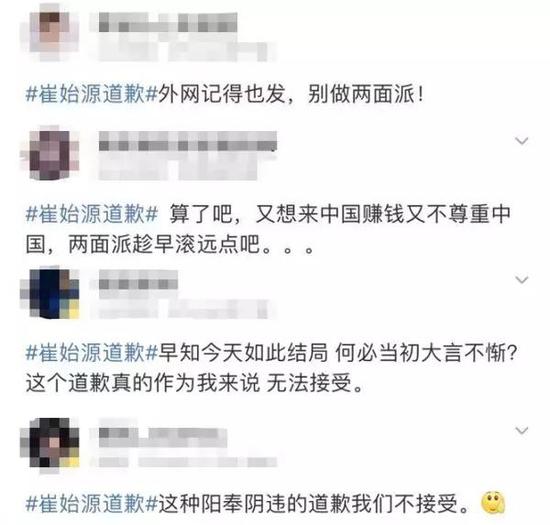Open post text 这个道歉真的作为我来说 无法接受

coord(194,383)
